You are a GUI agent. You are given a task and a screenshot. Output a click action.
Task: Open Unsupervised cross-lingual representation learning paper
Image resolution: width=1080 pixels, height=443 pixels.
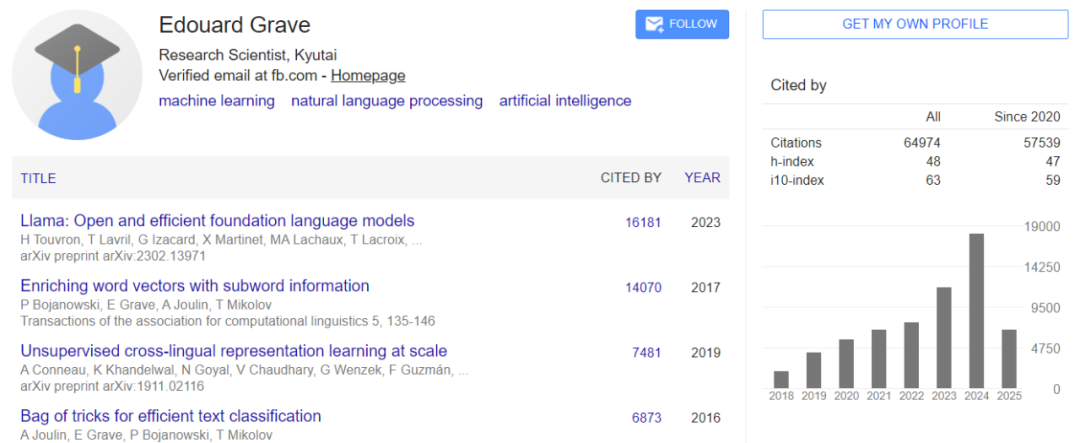coord(233,351)
